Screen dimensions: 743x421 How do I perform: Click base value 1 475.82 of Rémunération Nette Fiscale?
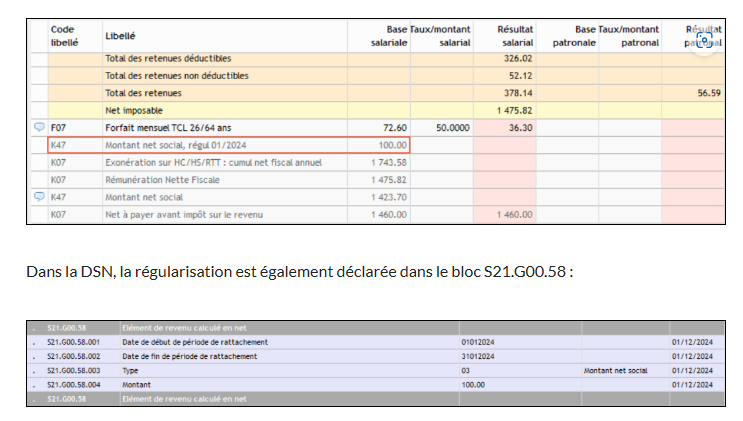[389, 180]
